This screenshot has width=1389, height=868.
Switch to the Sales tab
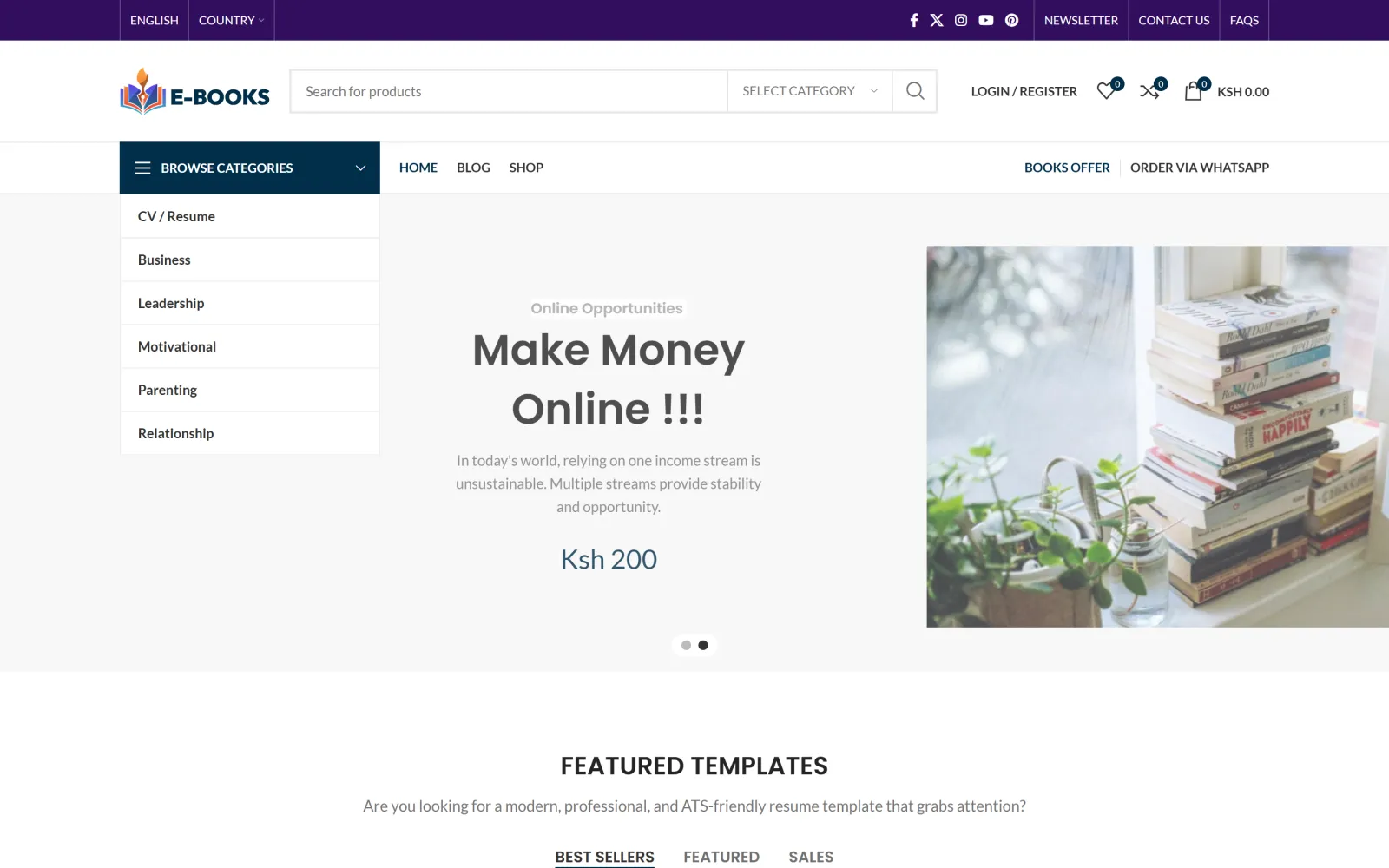pos(811,857)
